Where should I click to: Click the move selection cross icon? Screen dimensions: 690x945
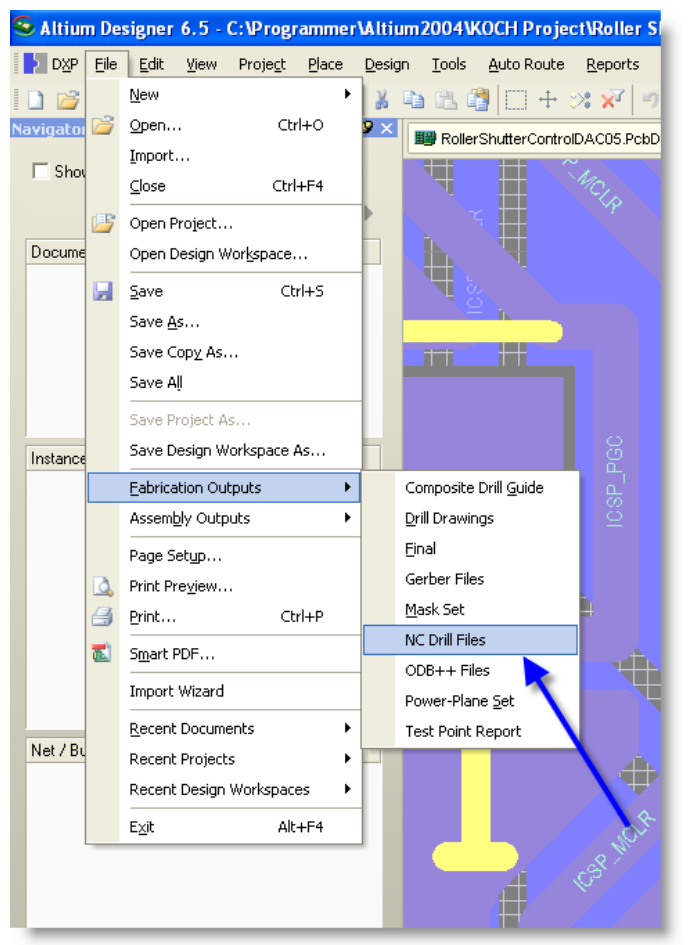tap(548, 99)
